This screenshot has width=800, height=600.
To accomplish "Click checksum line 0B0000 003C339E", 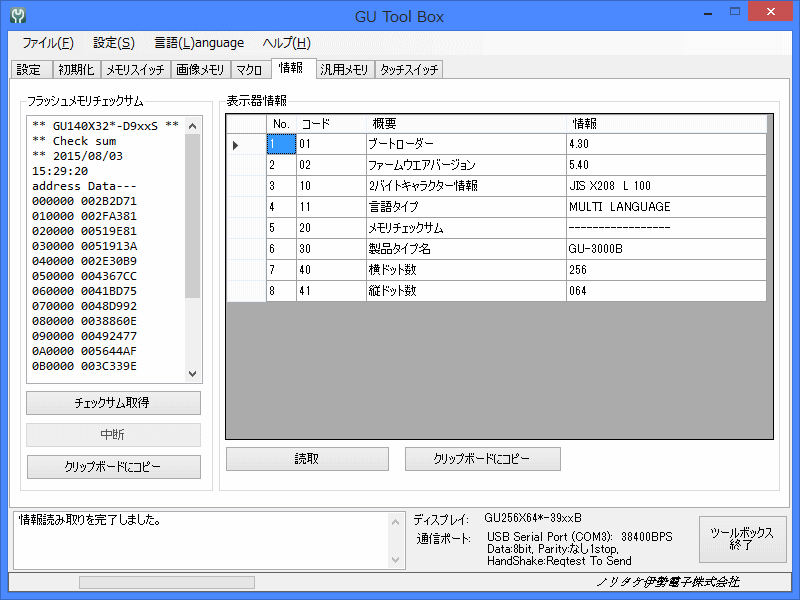I will (x=84, y=366).
